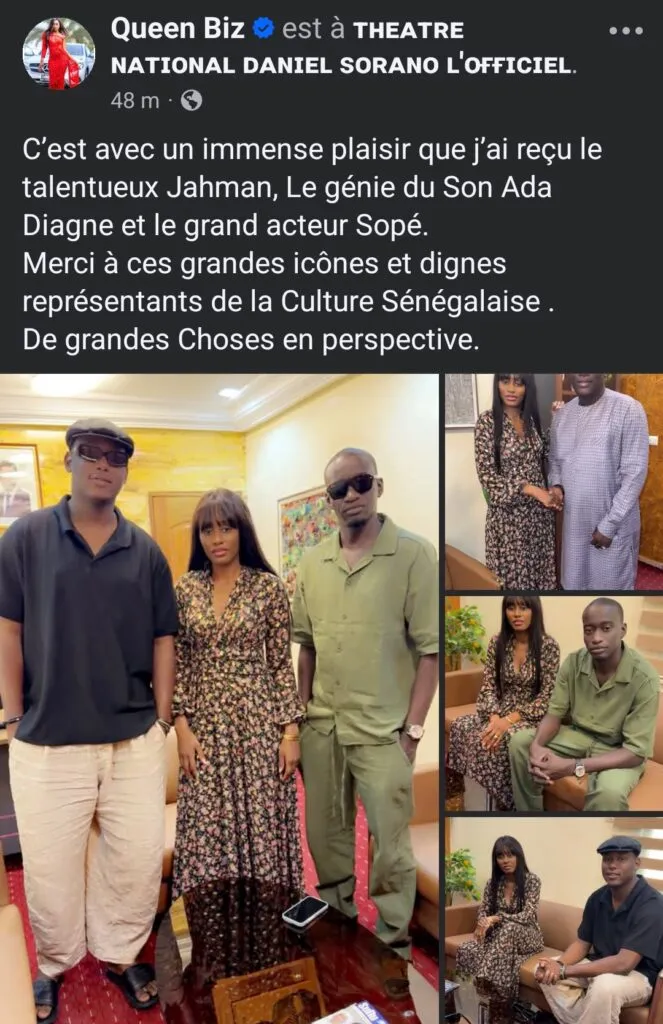This screenshot has height=1024, width=663.
Task: Open the Queen Biz profile name link
Action: point(178,29)
